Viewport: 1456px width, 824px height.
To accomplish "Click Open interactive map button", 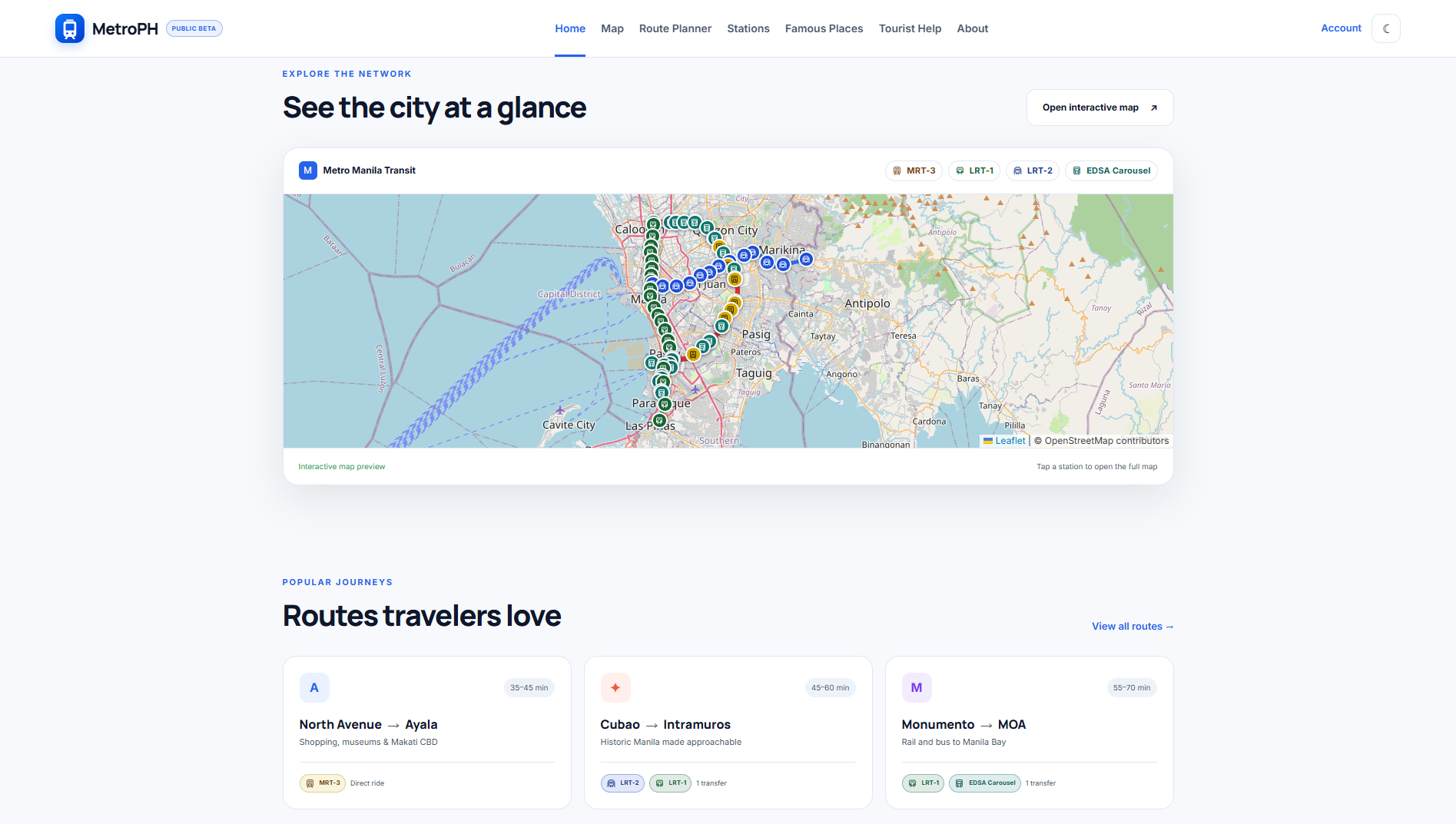I will [x=1099, y=108].
